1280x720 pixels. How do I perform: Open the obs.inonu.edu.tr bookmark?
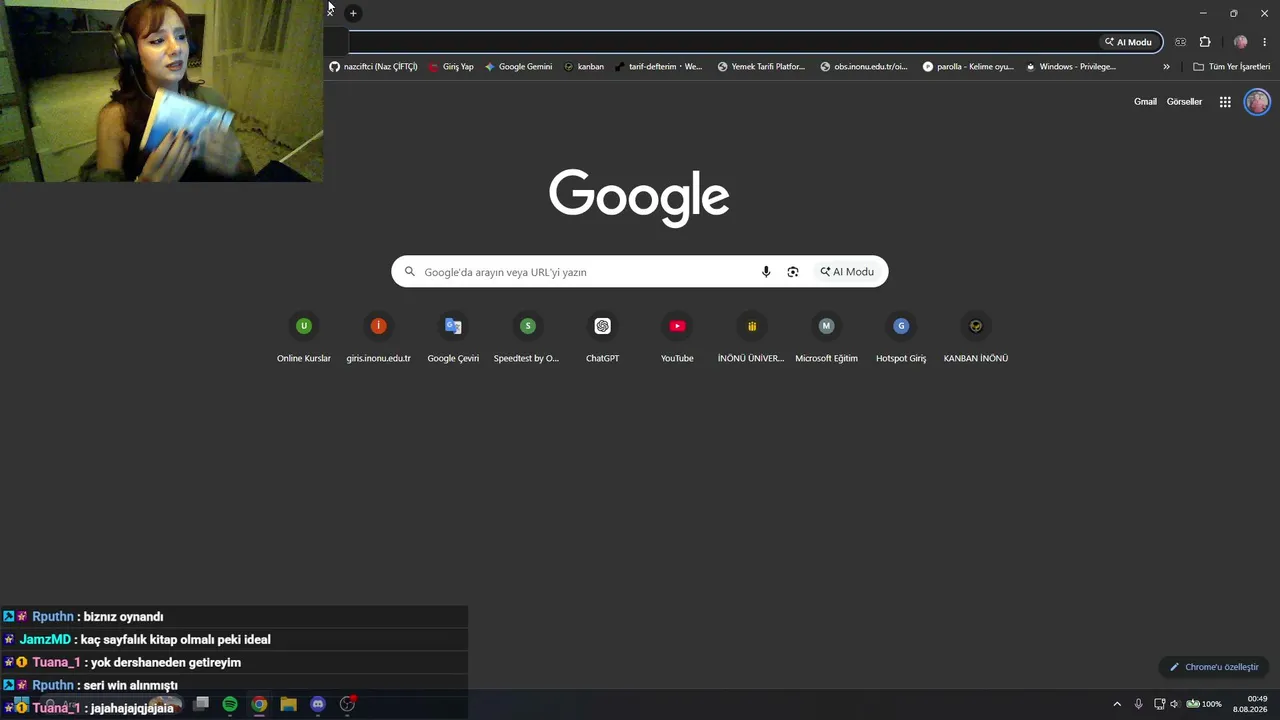click(x=864, y=67)
